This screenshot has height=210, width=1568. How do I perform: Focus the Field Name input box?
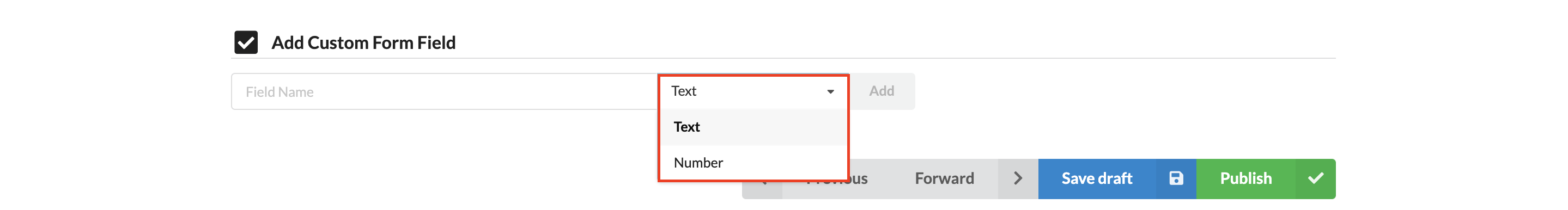point(445,91)
